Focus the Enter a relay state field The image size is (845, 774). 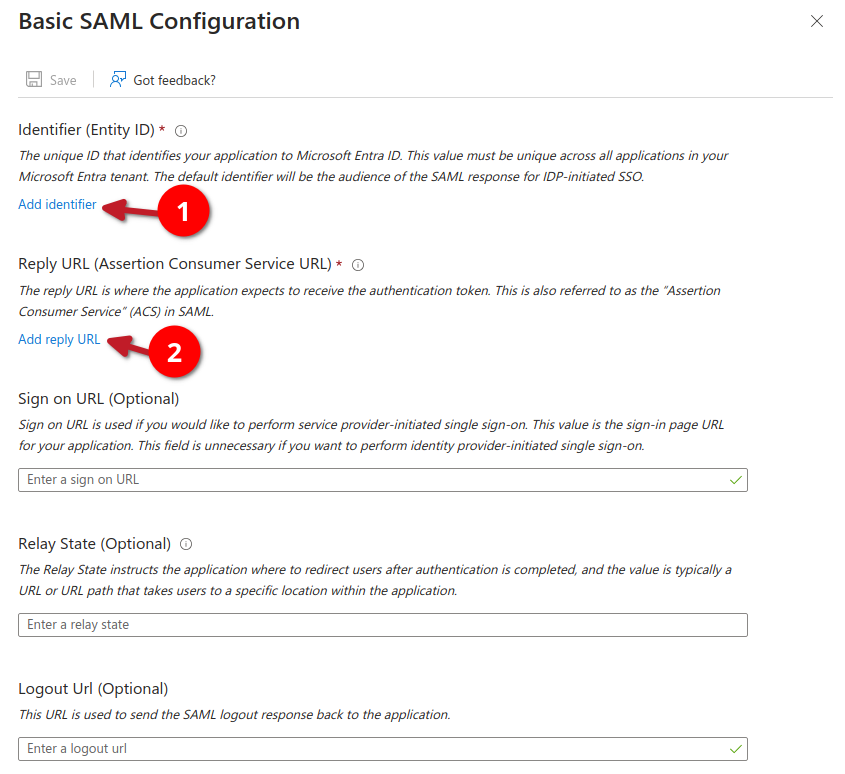coord(382,625)
